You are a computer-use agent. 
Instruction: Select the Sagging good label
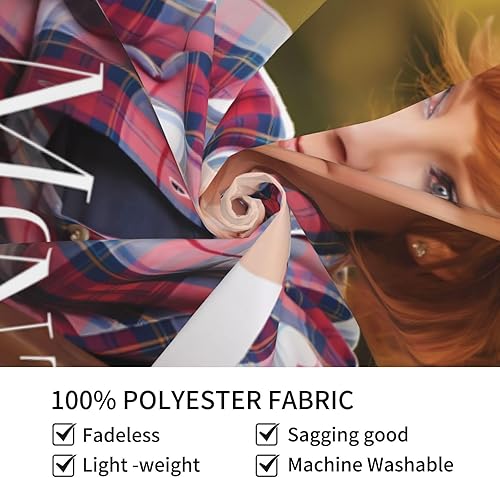coord(348,435)
